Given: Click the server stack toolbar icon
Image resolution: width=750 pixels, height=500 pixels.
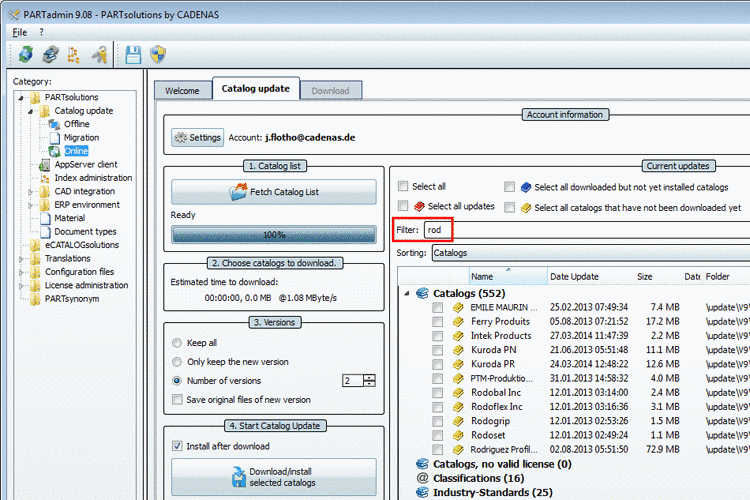Looking at the screenshot, I should click(50, 55).
